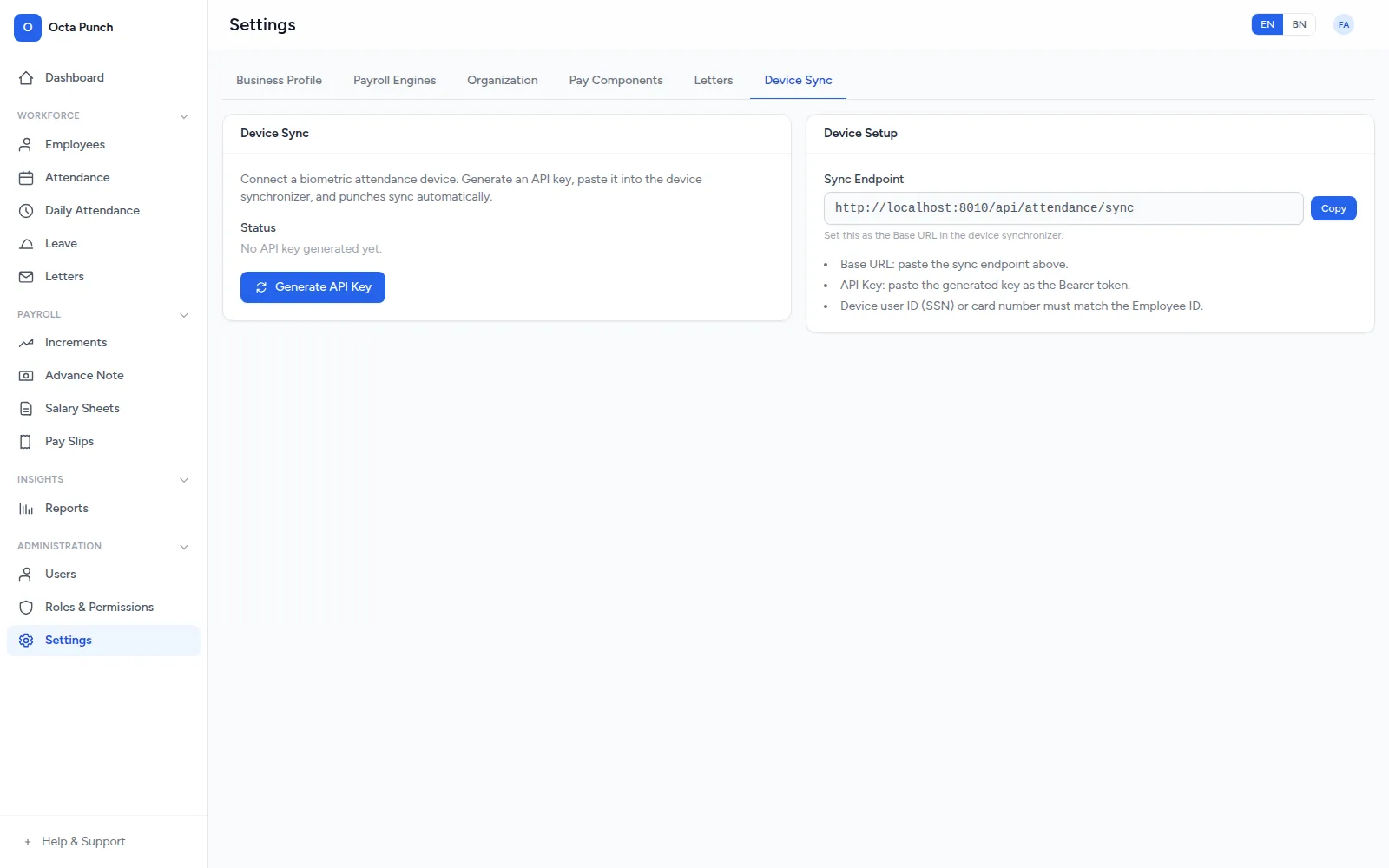Collapse the Administration section
This screenshot has width=1389, height=868.
[x=184, y=547]
